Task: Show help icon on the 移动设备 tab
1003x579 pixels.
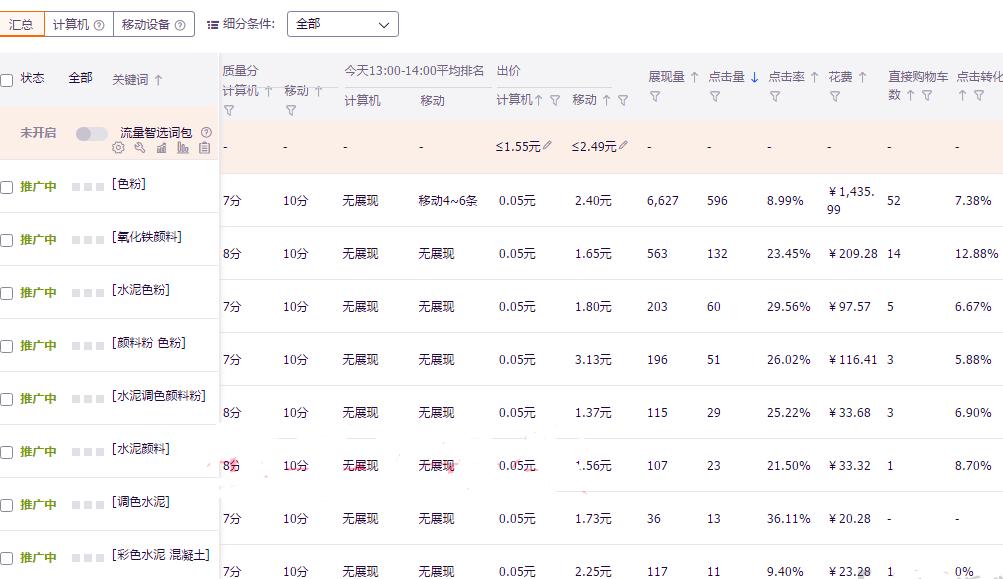Action: [x=180, y=25]
